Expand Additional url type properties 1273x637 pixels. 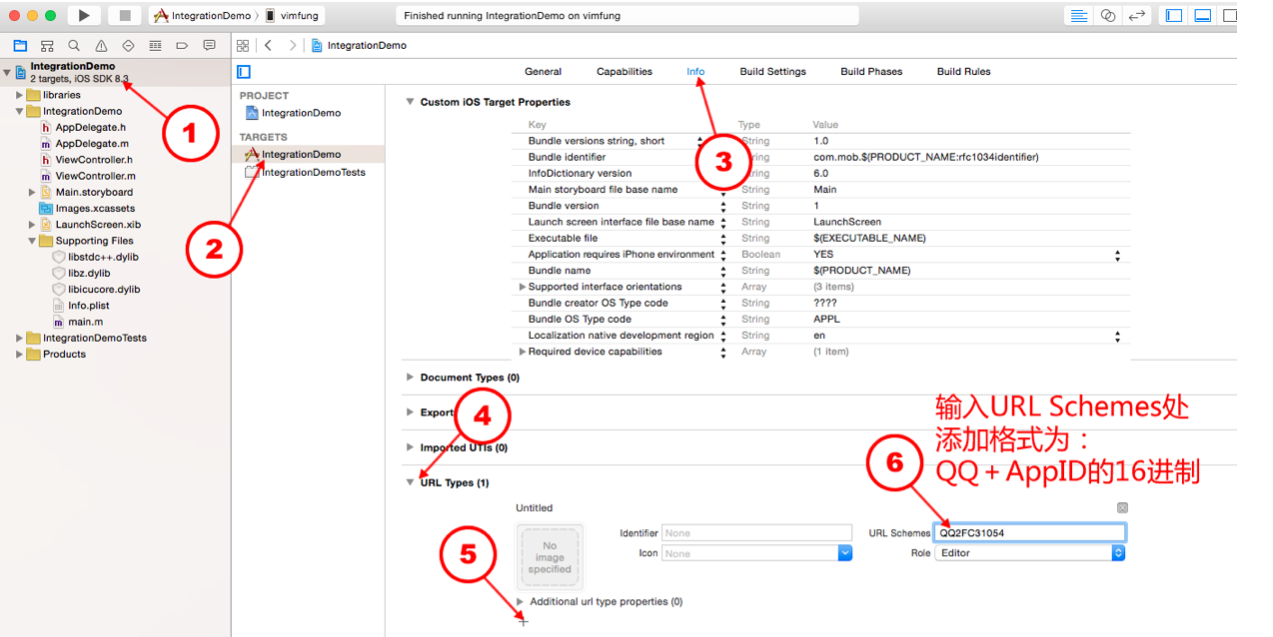pyautogui.click(x=520, y=602)
